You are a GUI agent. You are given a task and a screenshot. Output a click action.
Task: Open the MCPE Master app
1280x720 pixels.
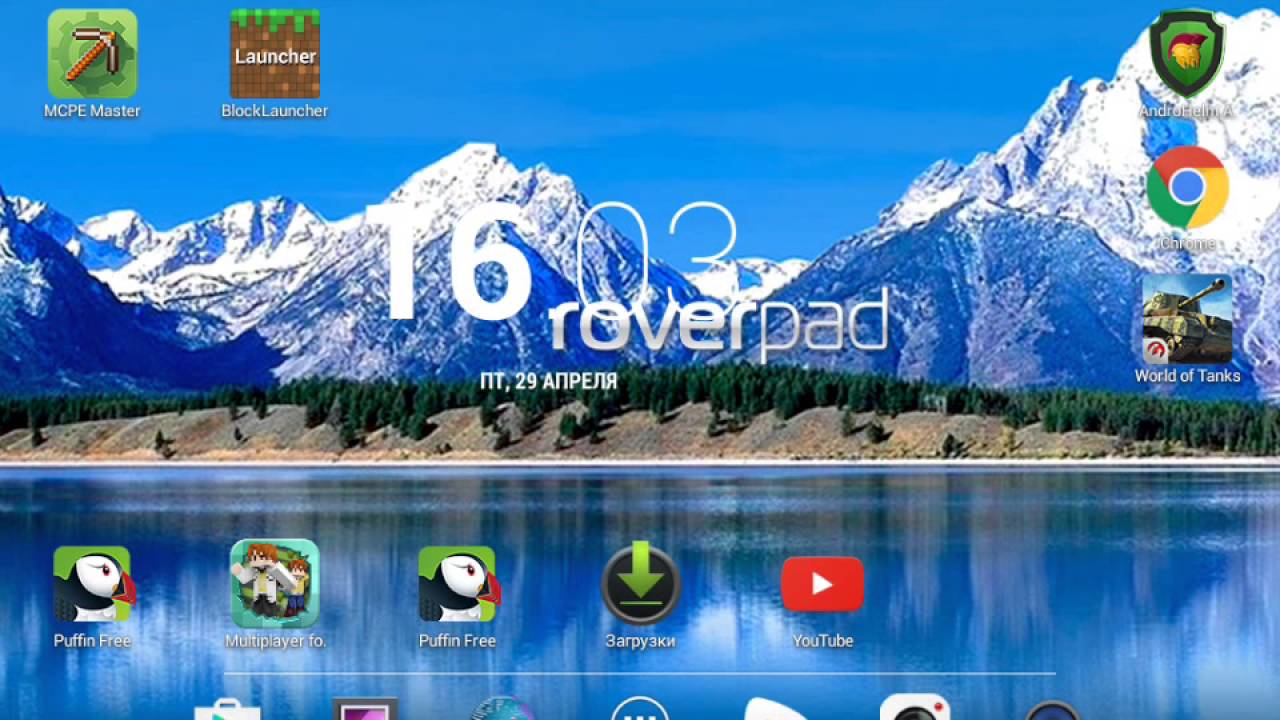pyautogui.click(x=92, y=54)
